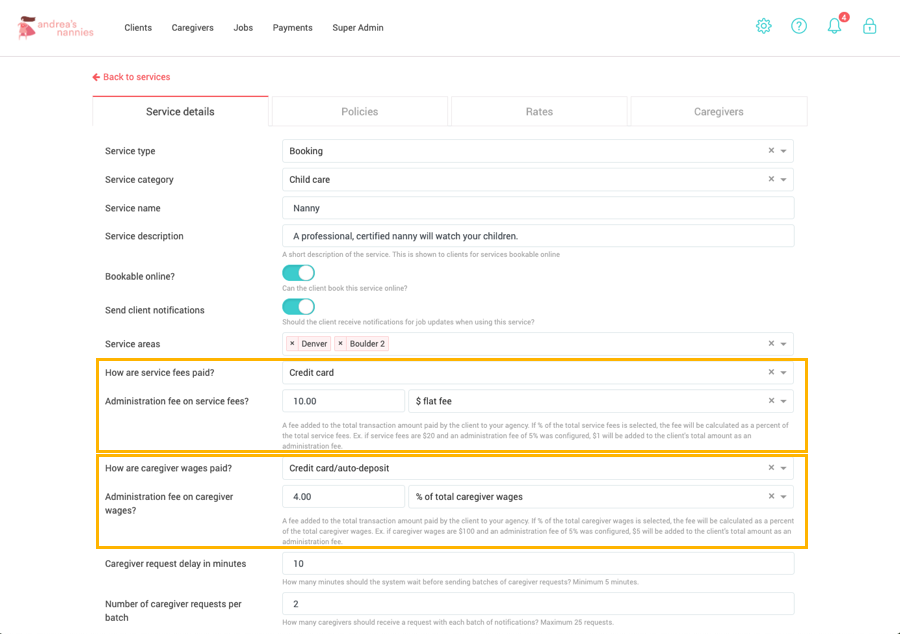Expand % of total caregiver wages dropdown
Image resolution: width=900 pixels, height=634 pixels.
point(783,497)
